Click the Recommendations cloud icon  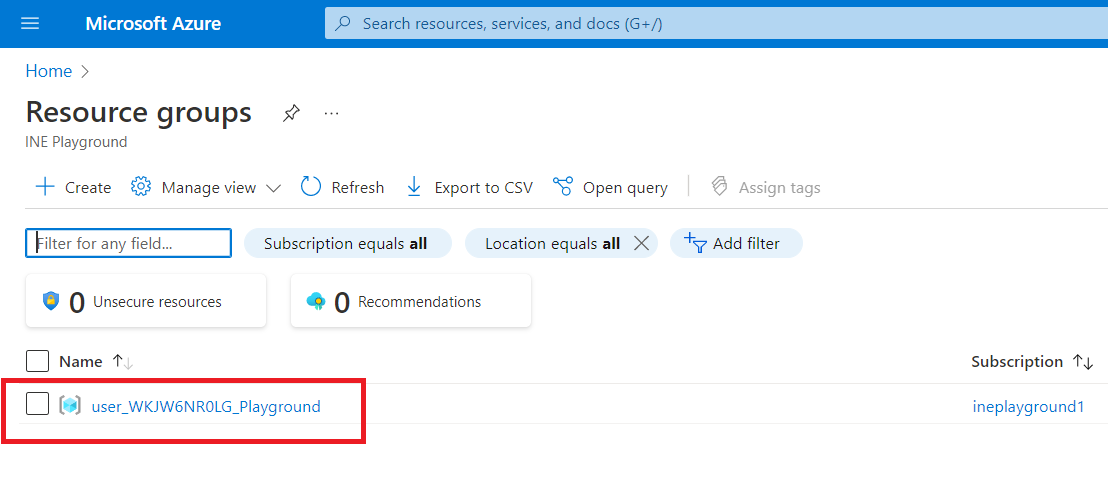(x=316, y=301)
